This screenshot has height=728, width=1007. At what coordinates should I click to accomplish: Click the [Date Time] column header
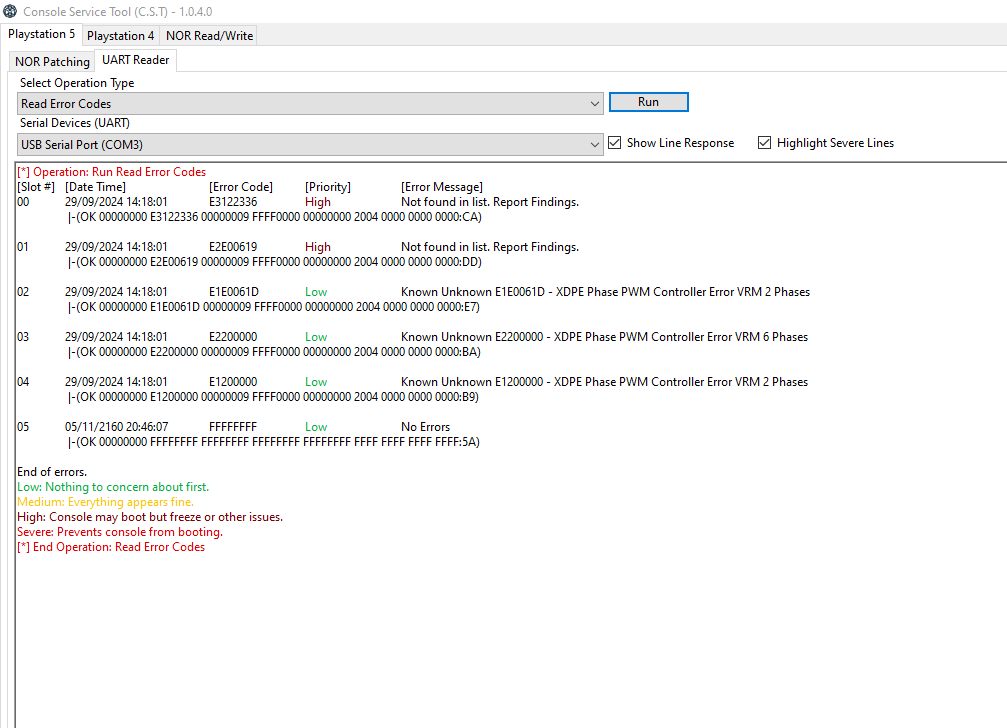pyautogui.click(x=95, y=187)
